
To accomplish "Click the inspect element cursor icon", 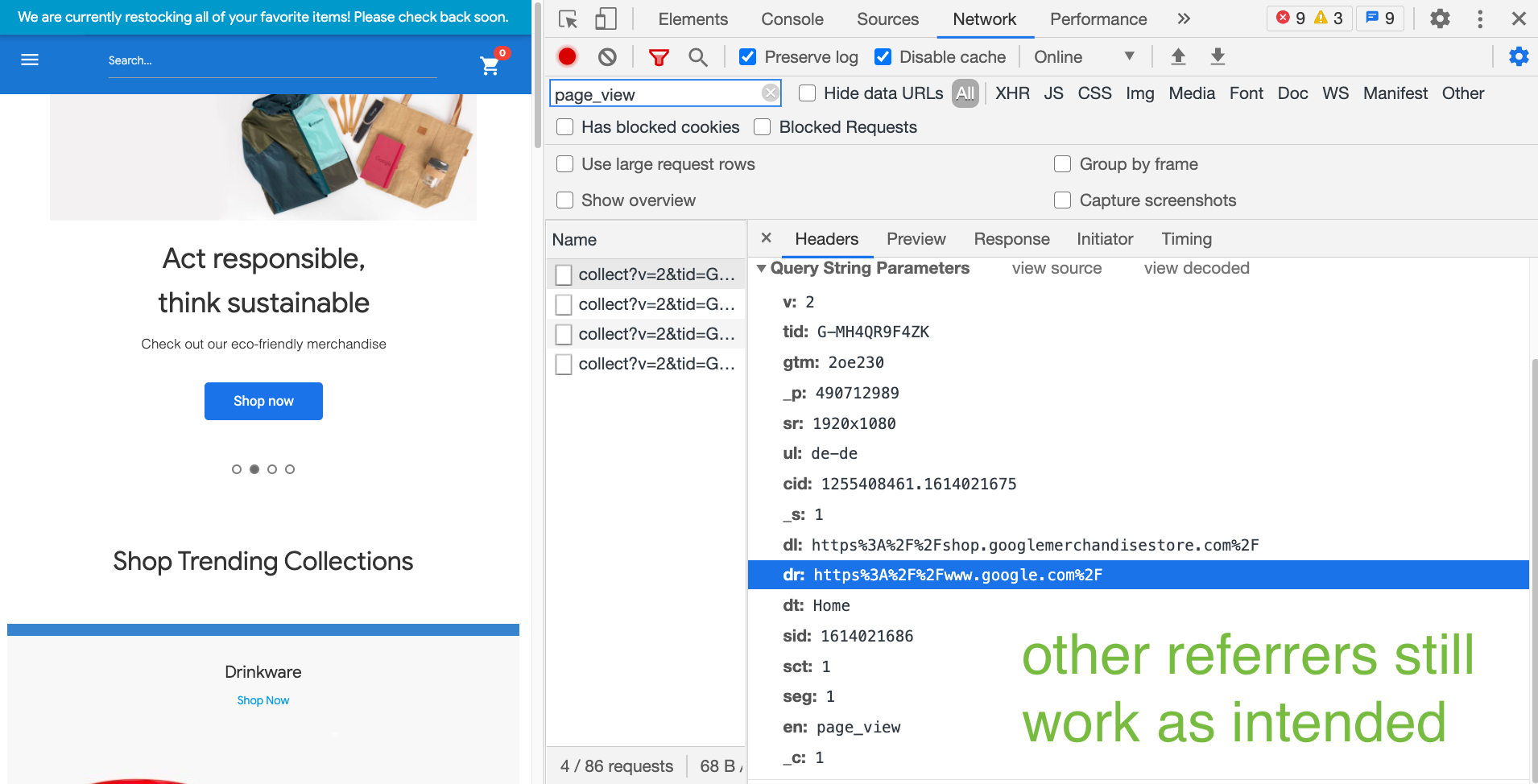I will pos(568,19).
